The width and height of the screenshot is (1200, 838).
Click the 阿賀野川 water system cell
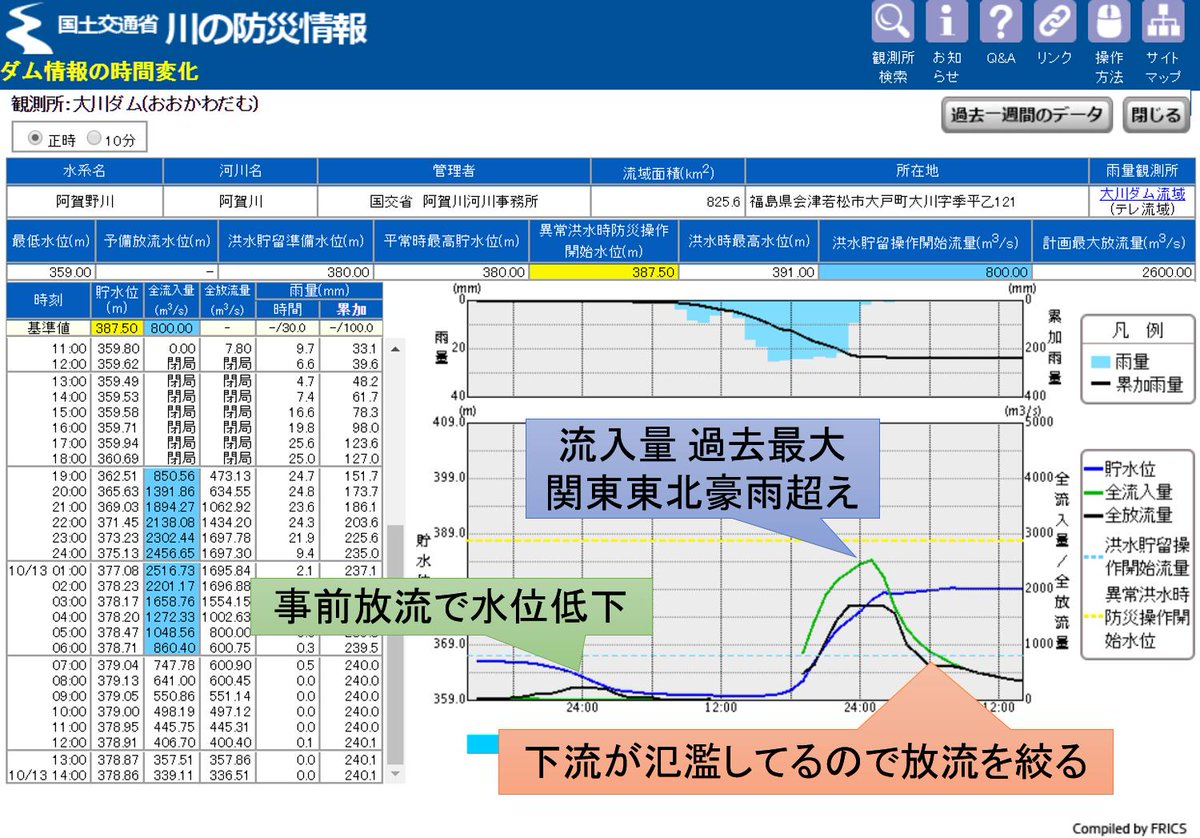point(85,201)
